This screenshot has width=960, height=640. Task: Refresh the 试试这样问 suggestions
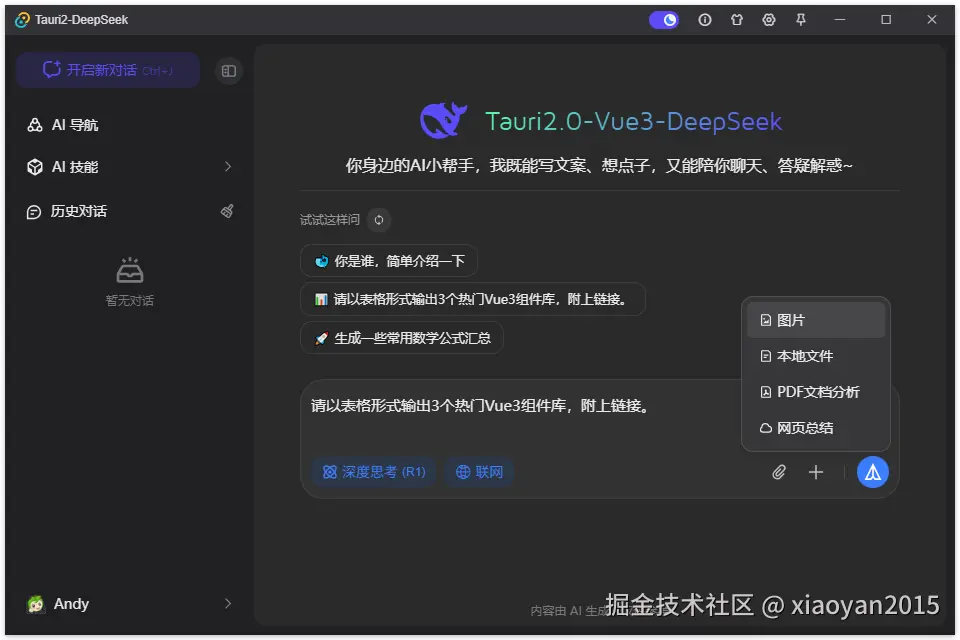point(379,220)
